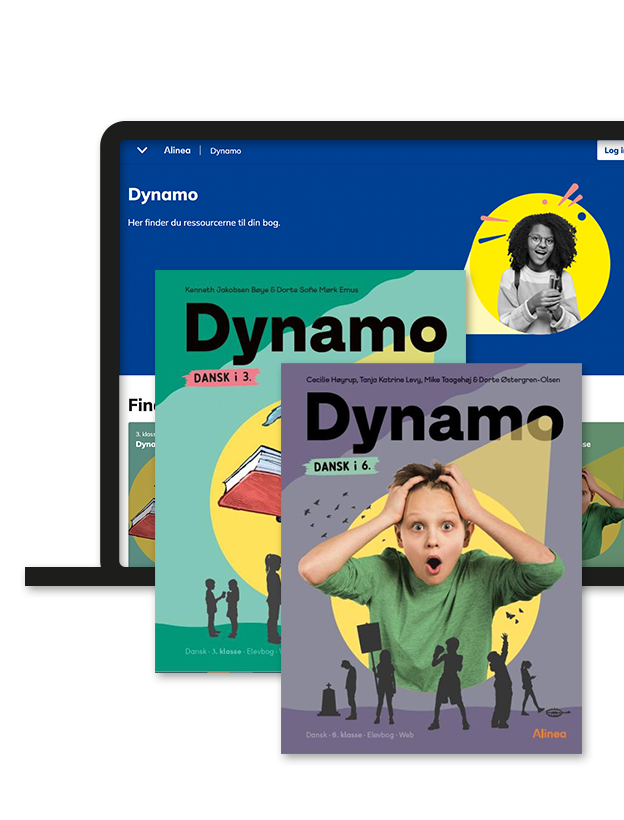Click the girl with microphone illustration
This screenshot has height=820, width=624.
click(539, 264)
